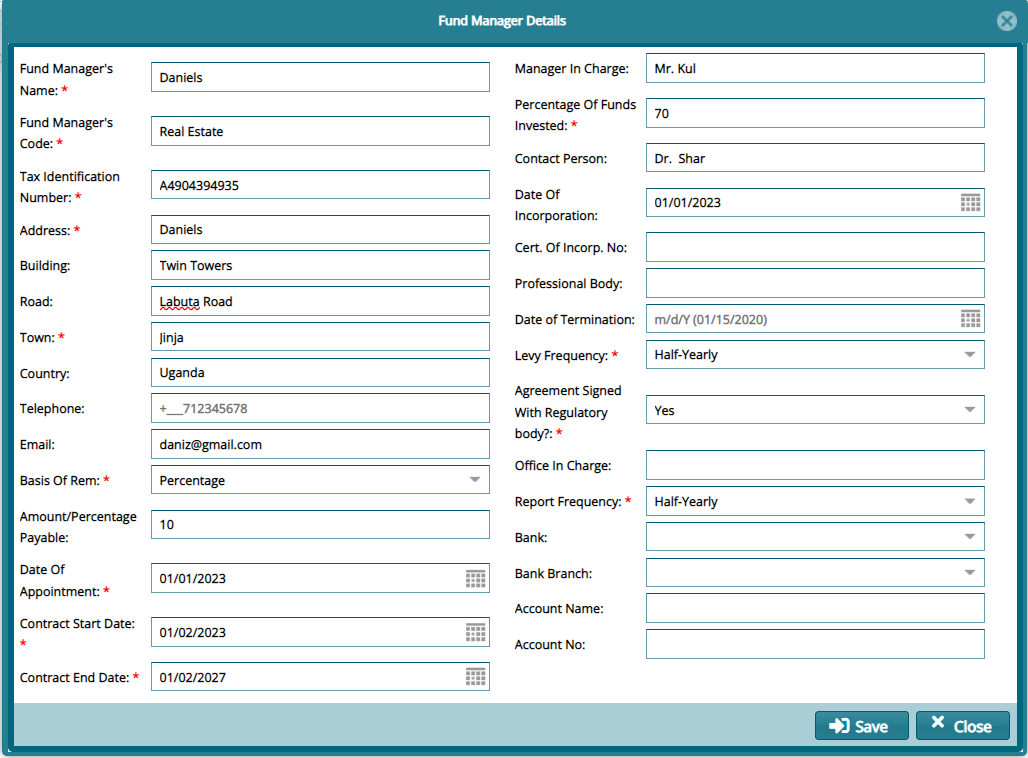Open Agreement Signed With Regulatory body dropdown
This screenshot has height=758, width=1028.
970,410
